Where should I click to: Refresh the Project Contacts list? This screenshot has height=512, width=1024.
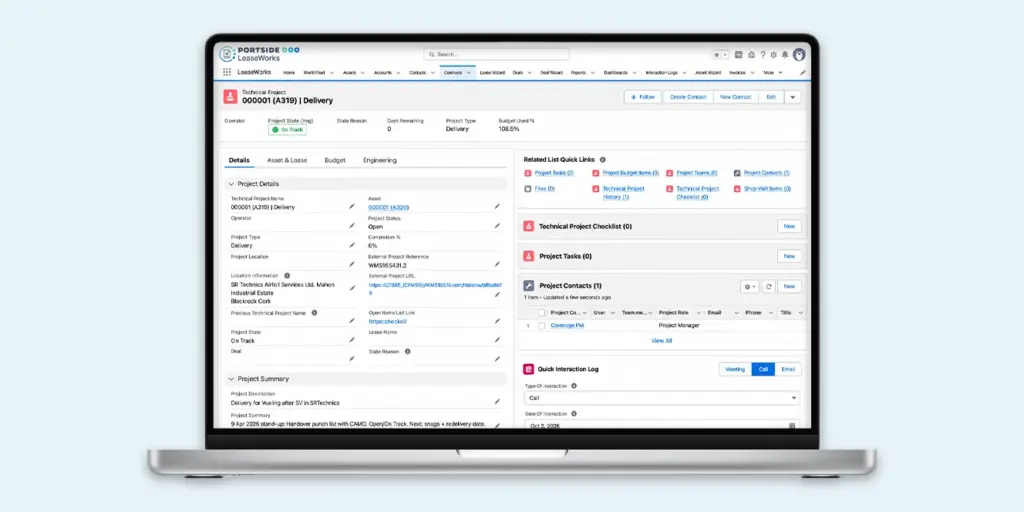pos(769,287)
